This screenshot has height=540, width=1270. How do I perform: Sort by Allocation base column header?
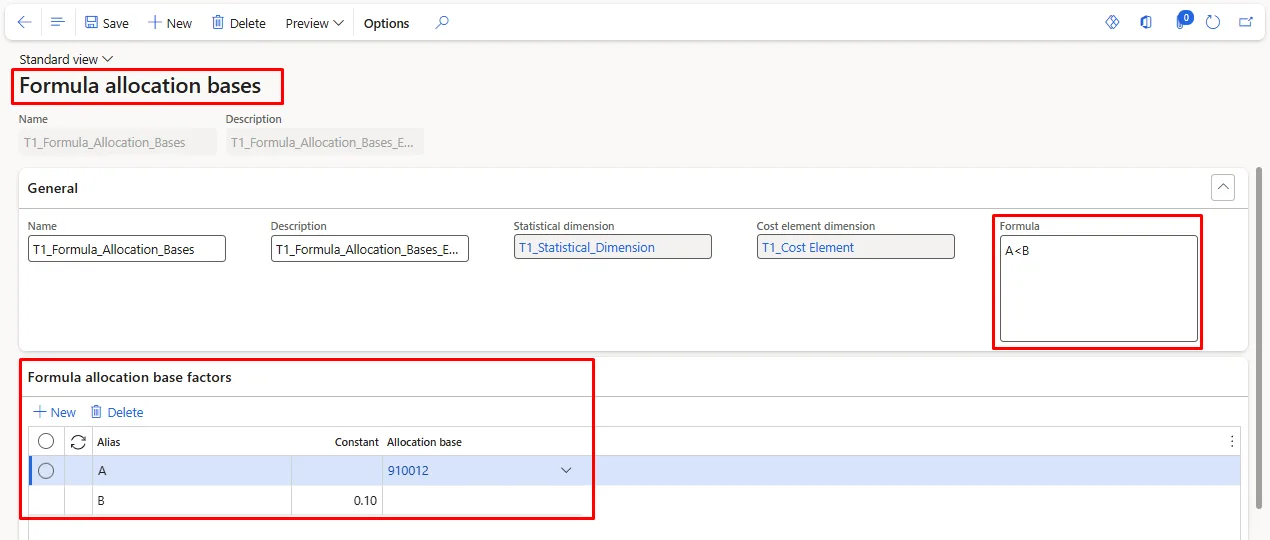coord(424,442)
